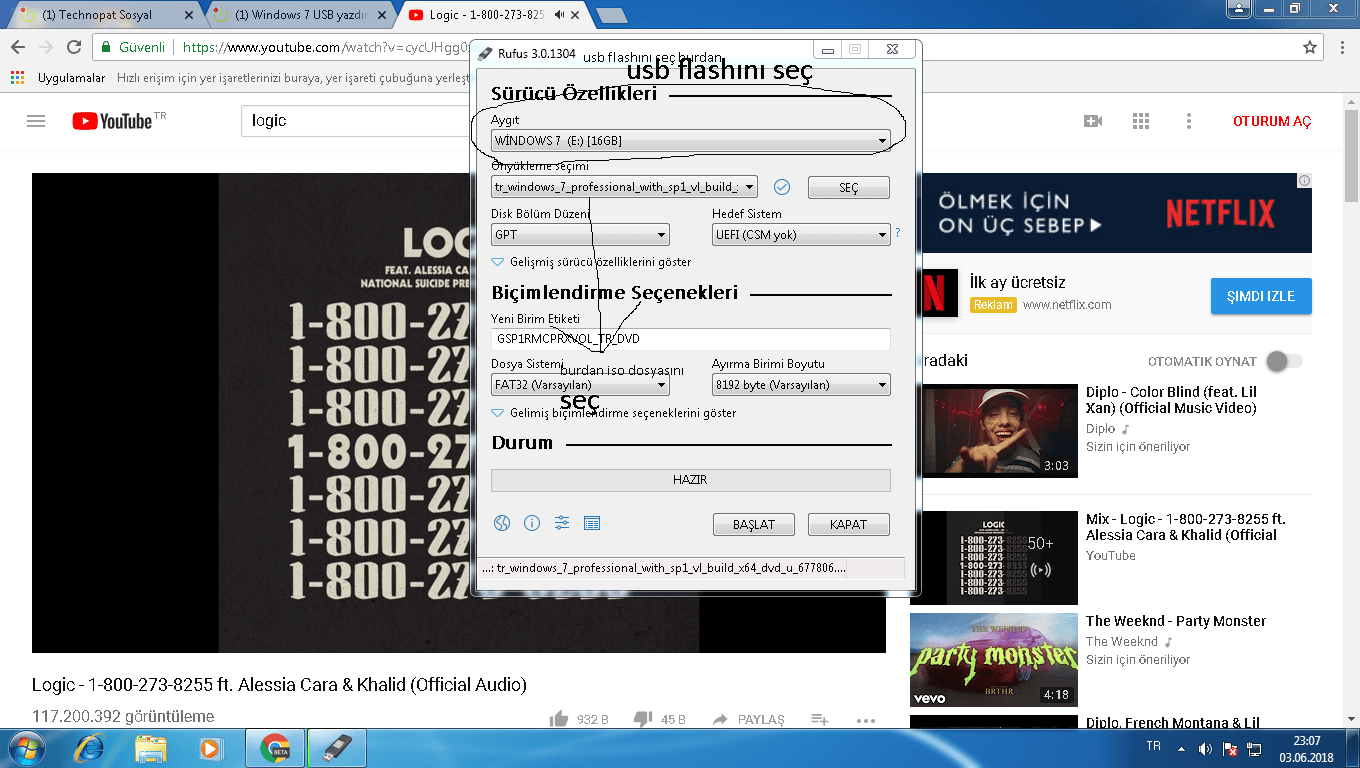
Task: Reload the page in Chrome
Action: point(74,47)
